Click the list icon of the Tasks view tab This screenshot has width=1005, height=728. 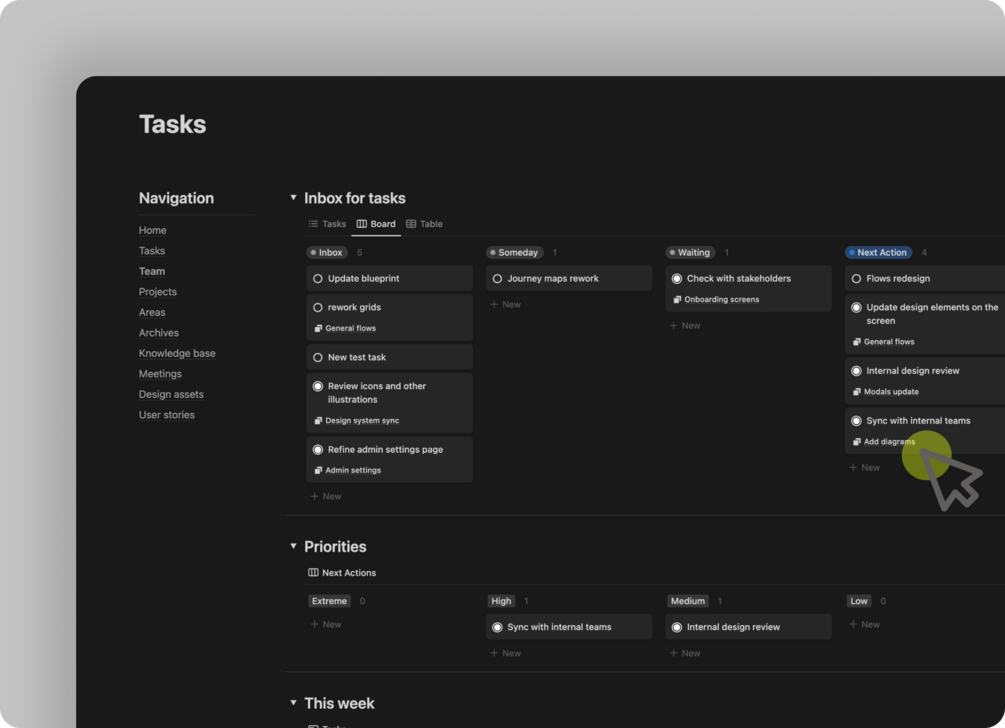313,224
